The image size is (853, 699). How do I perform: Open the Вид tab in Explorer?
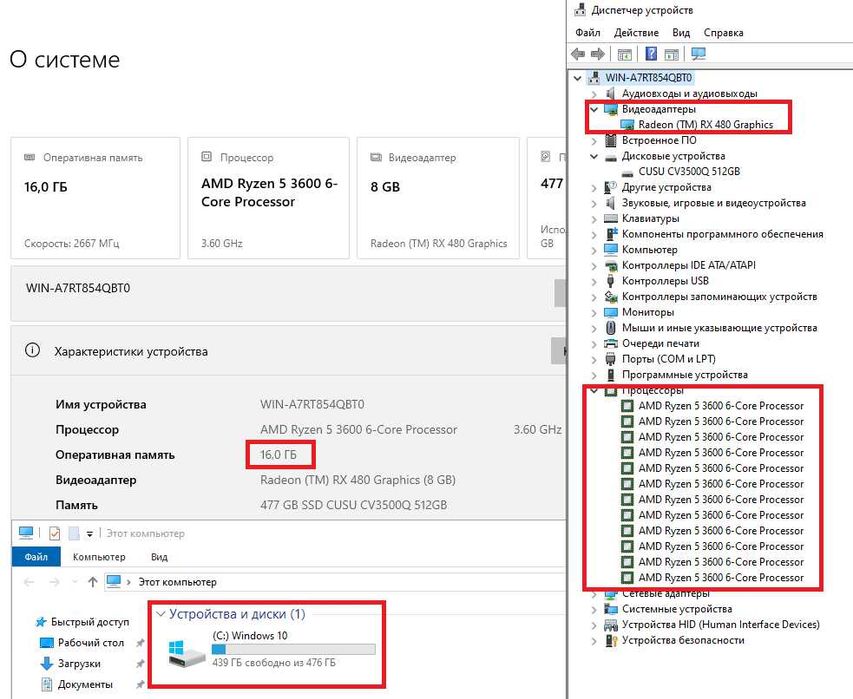[x=159, y=557]
